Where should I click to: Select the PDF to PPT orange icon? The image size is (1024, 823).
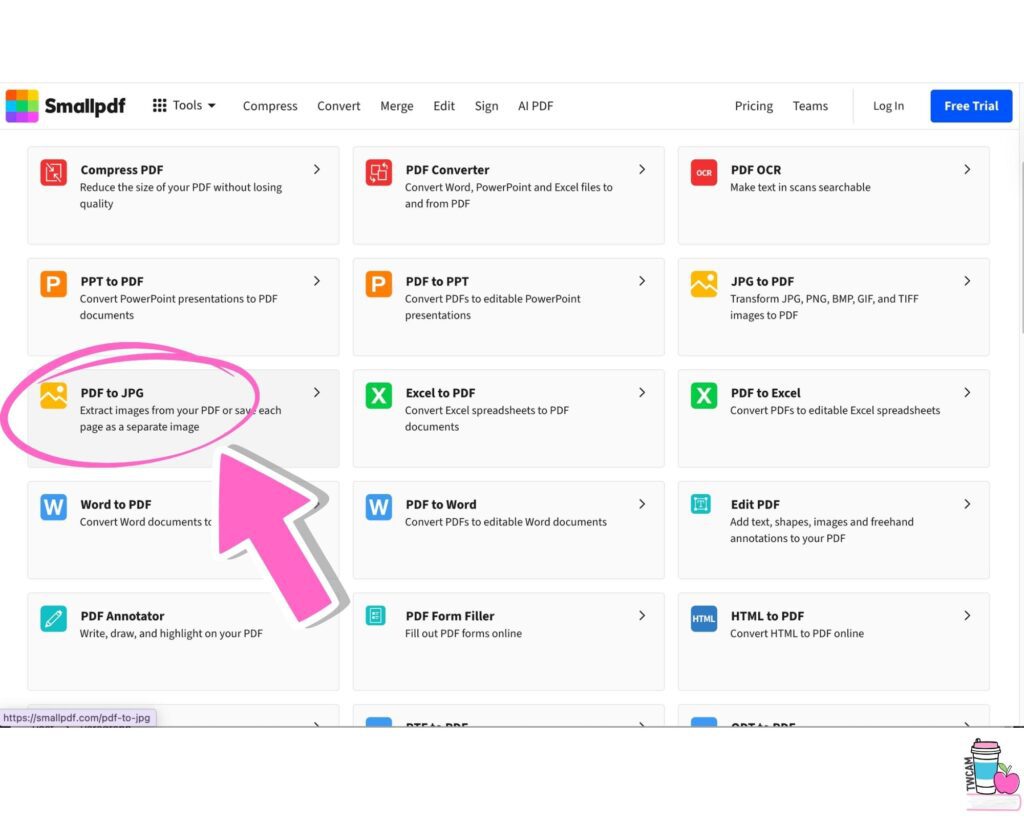[379, 284]
